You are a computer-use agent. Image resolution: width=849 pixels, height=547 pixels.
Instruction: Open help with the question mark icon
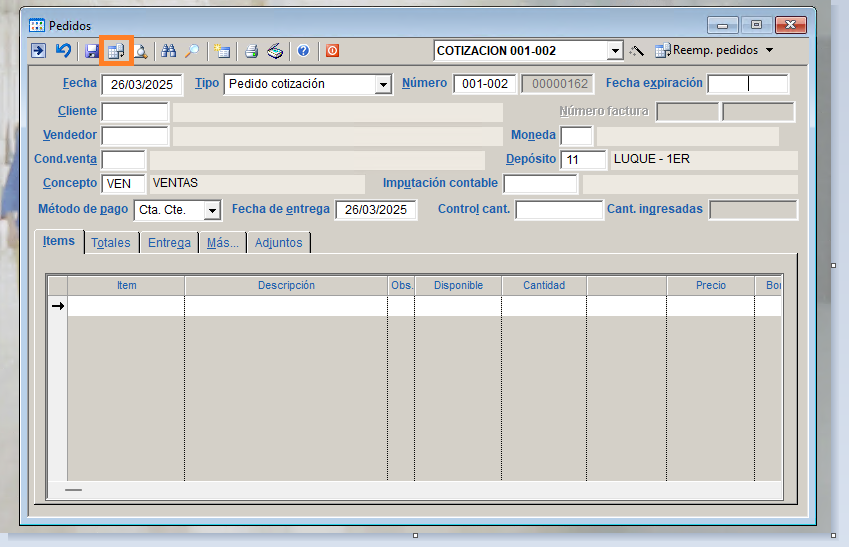click(303, 51)
